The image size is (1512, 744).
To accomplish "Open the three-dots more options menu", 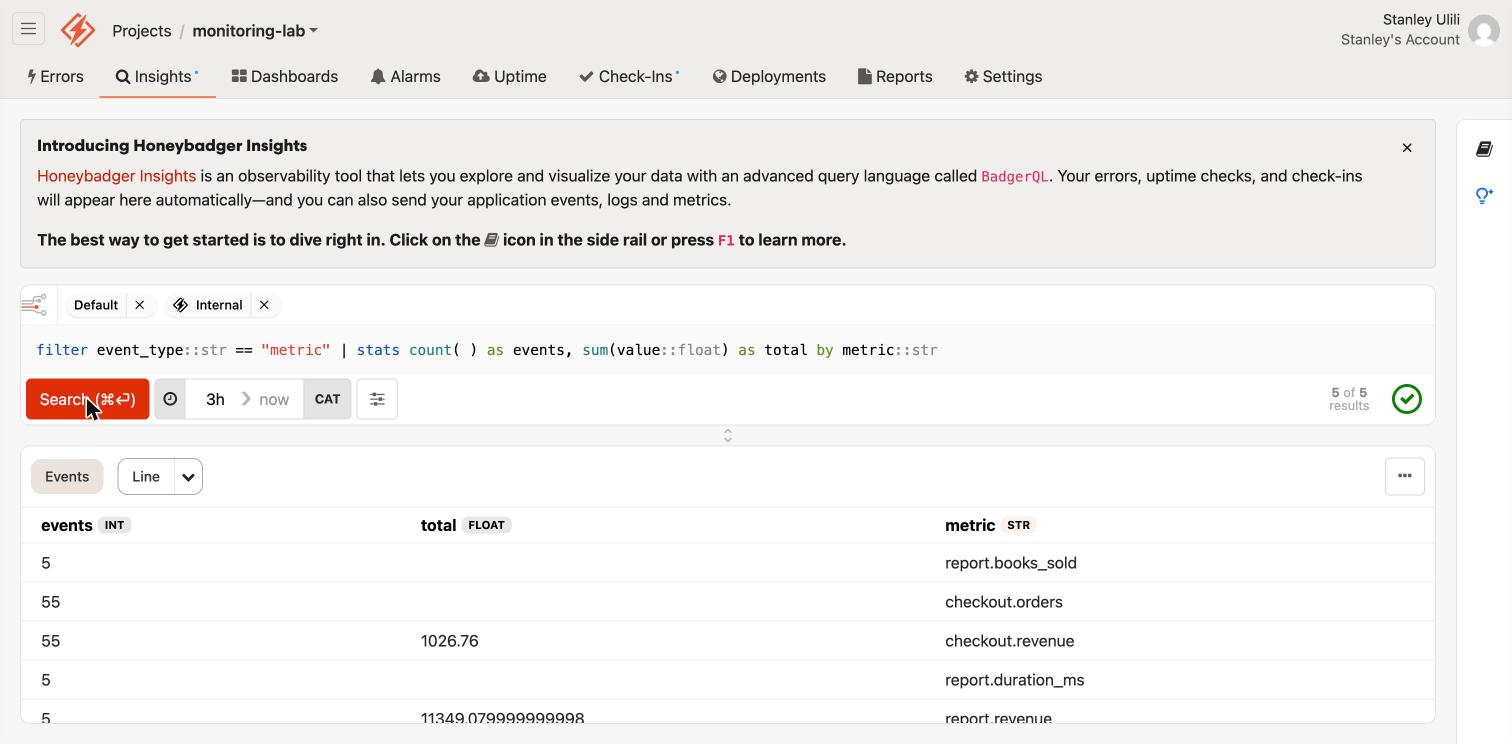I will tap(1405, 476).
